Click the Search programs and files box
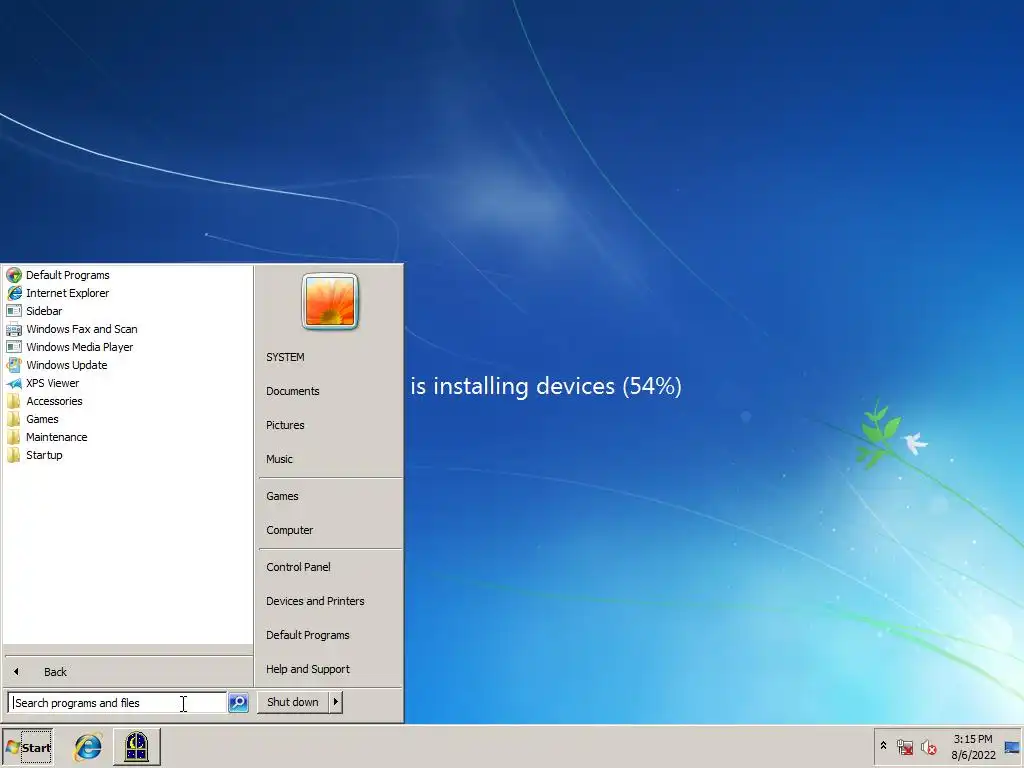The height and width of the screenshot is (768, 1024). 117,703
